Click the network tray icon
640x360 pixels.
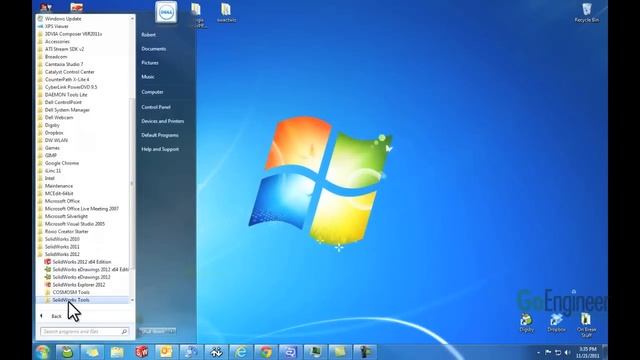tap(558, 352)
